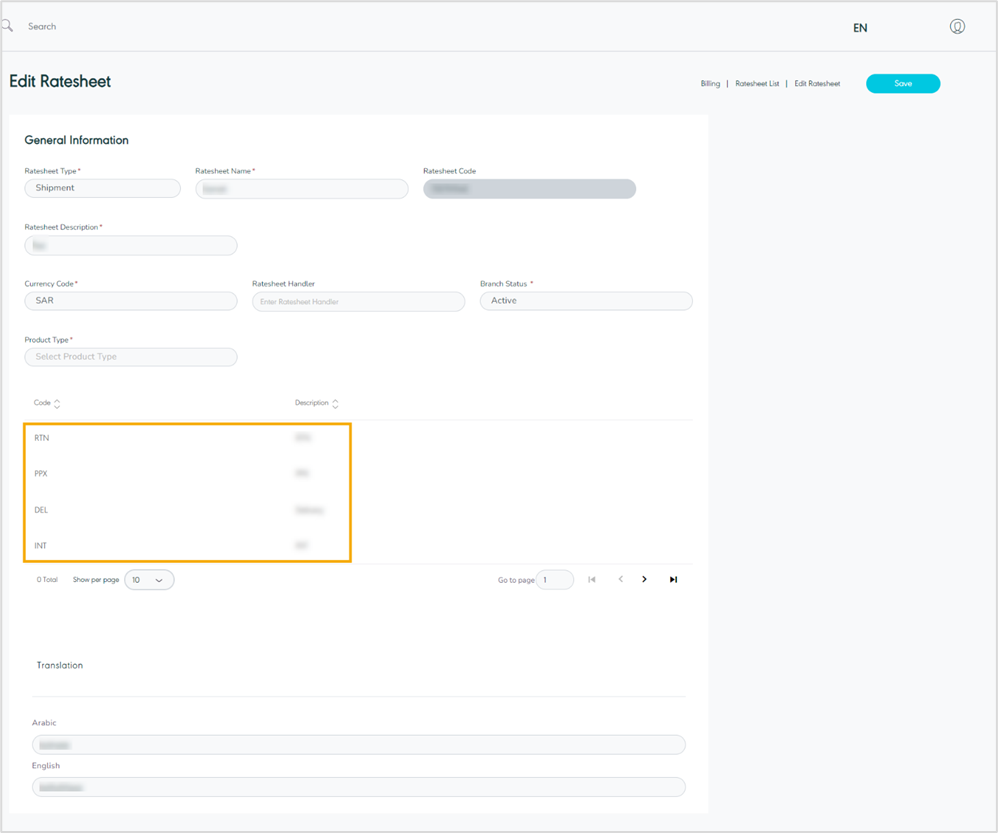Open the Currency Code SAR dropdown

tap(130, 301)
